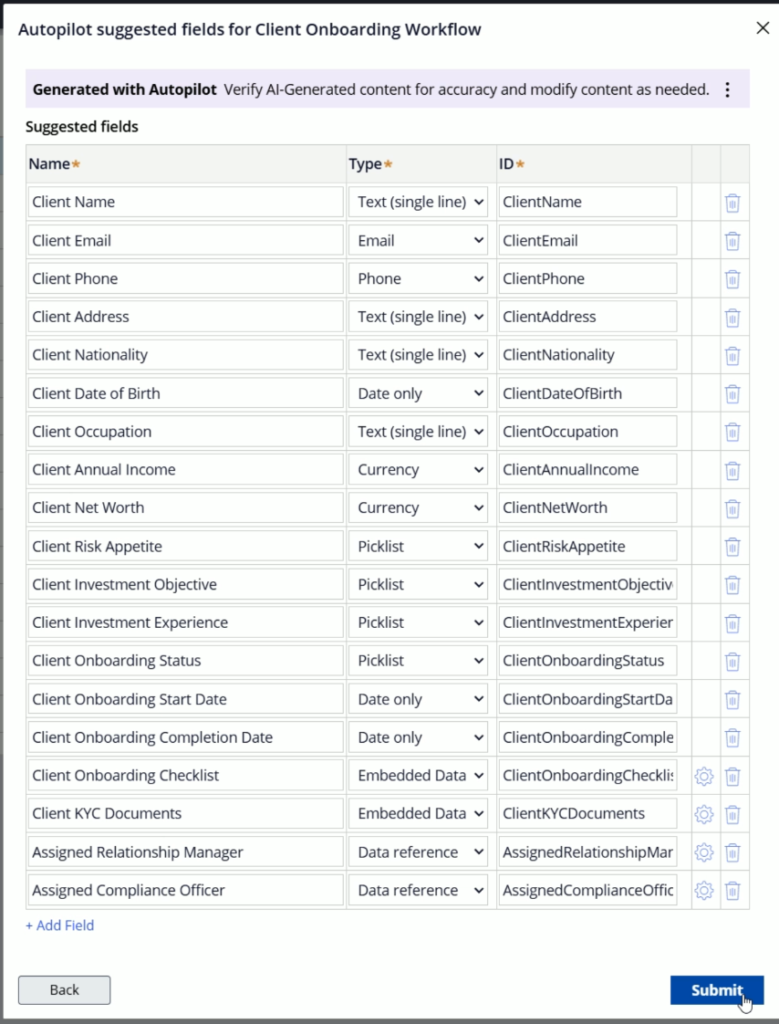Delete the Client Risk Appetite field
Viewport: 779px width, 1024px height.
(732, 547)
